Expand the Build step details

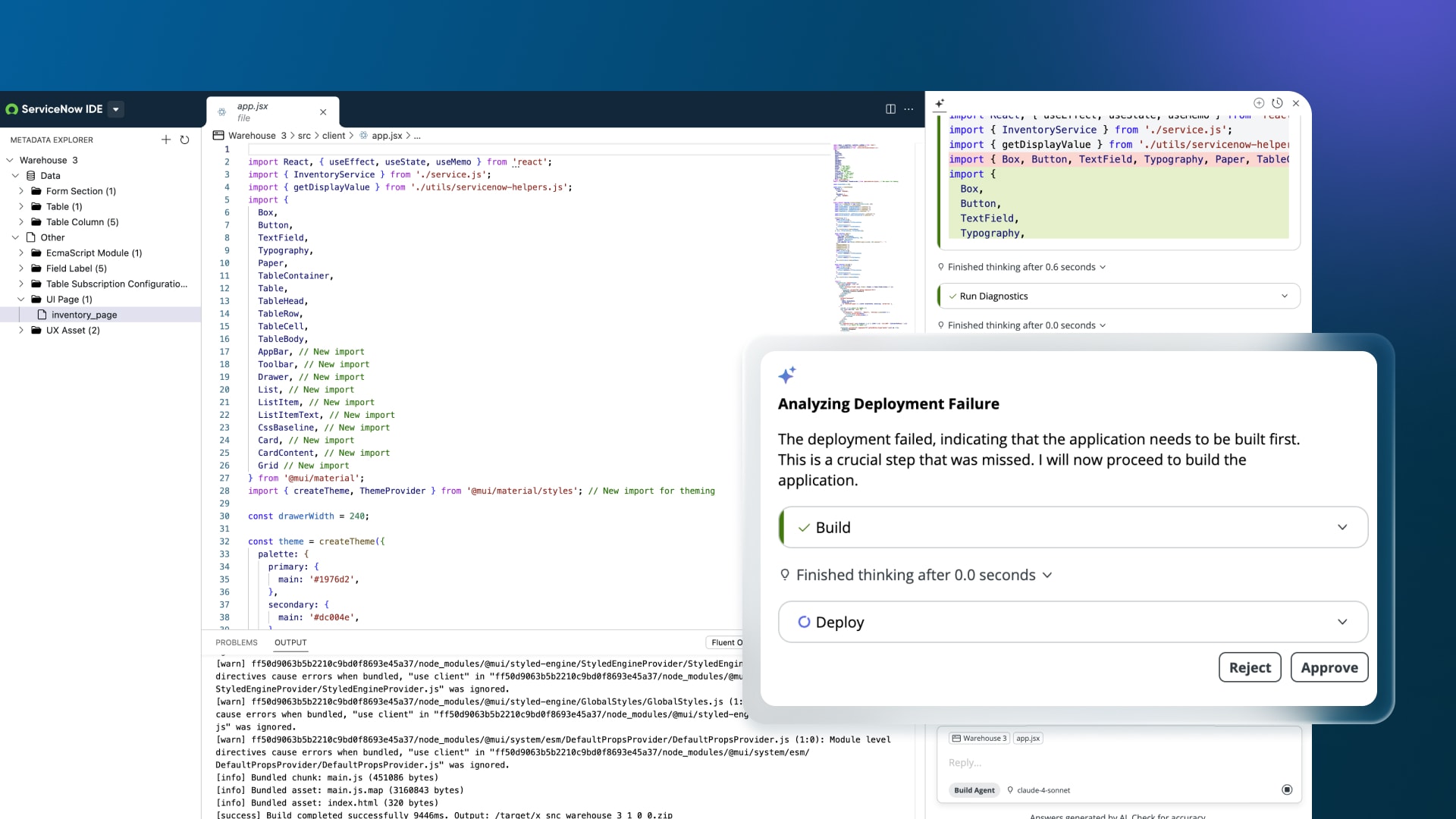click(x=1342, y=528)
